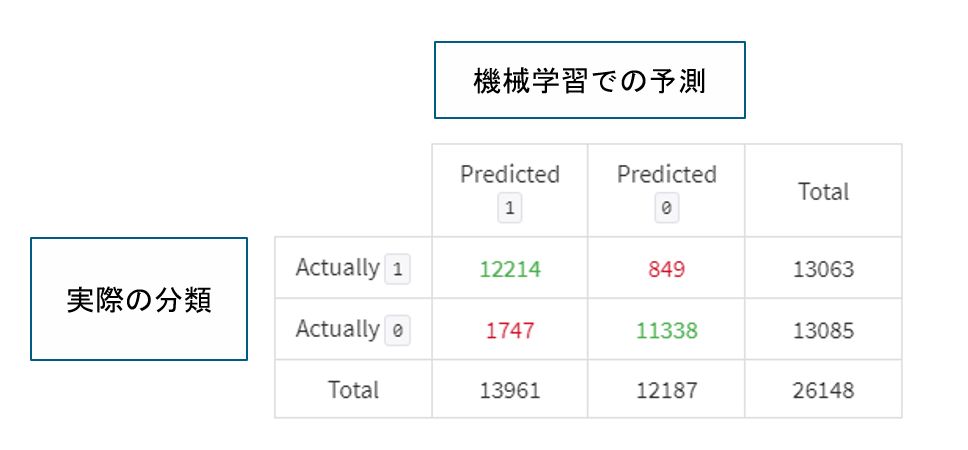The width and height of the screenshot is (968, 450).
Task: Click the Predicted 0 column header
Action: (667, 191)
